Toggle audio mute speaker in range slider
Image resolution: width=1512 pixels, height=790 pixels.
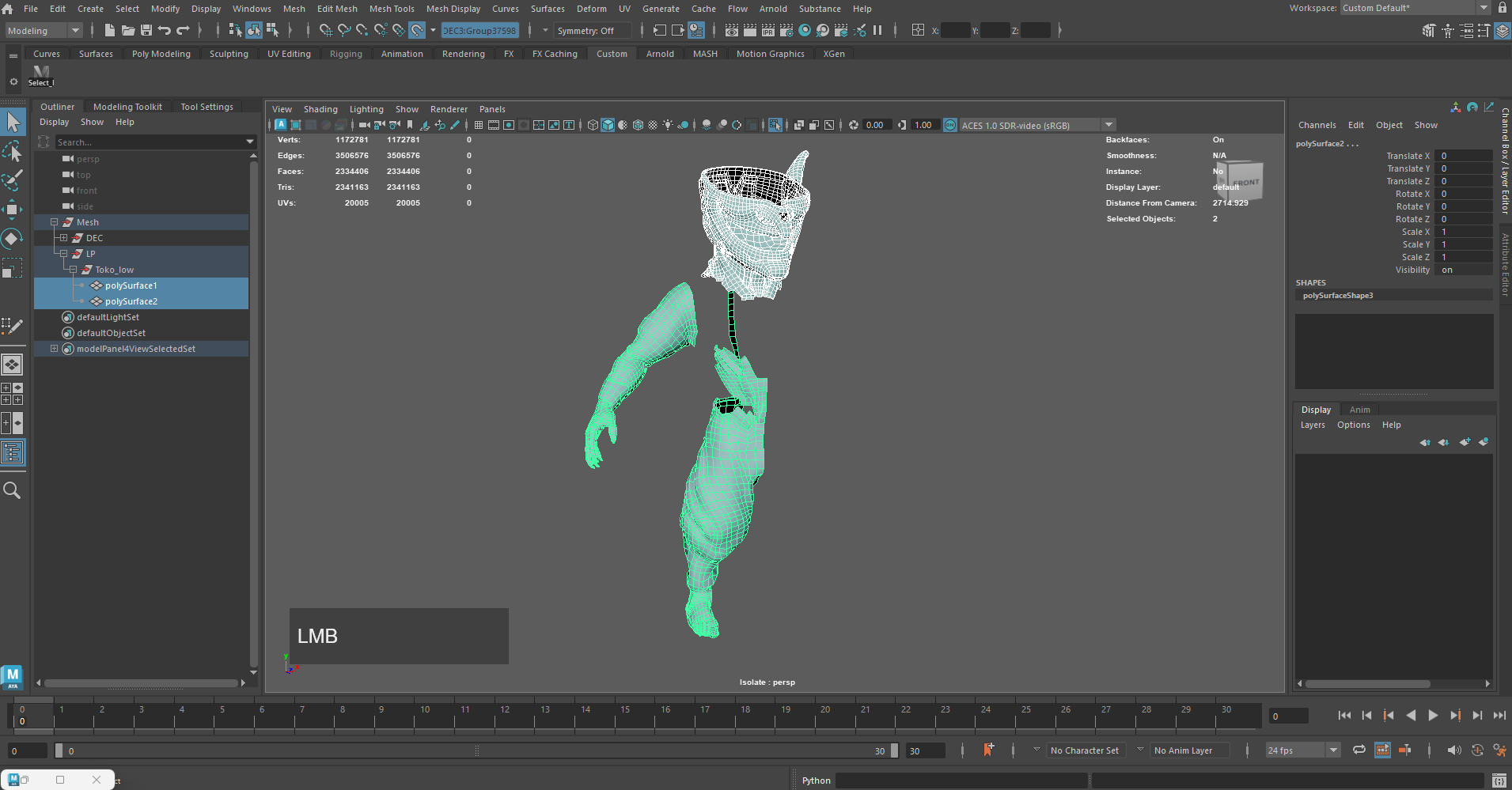(1453, 750)
